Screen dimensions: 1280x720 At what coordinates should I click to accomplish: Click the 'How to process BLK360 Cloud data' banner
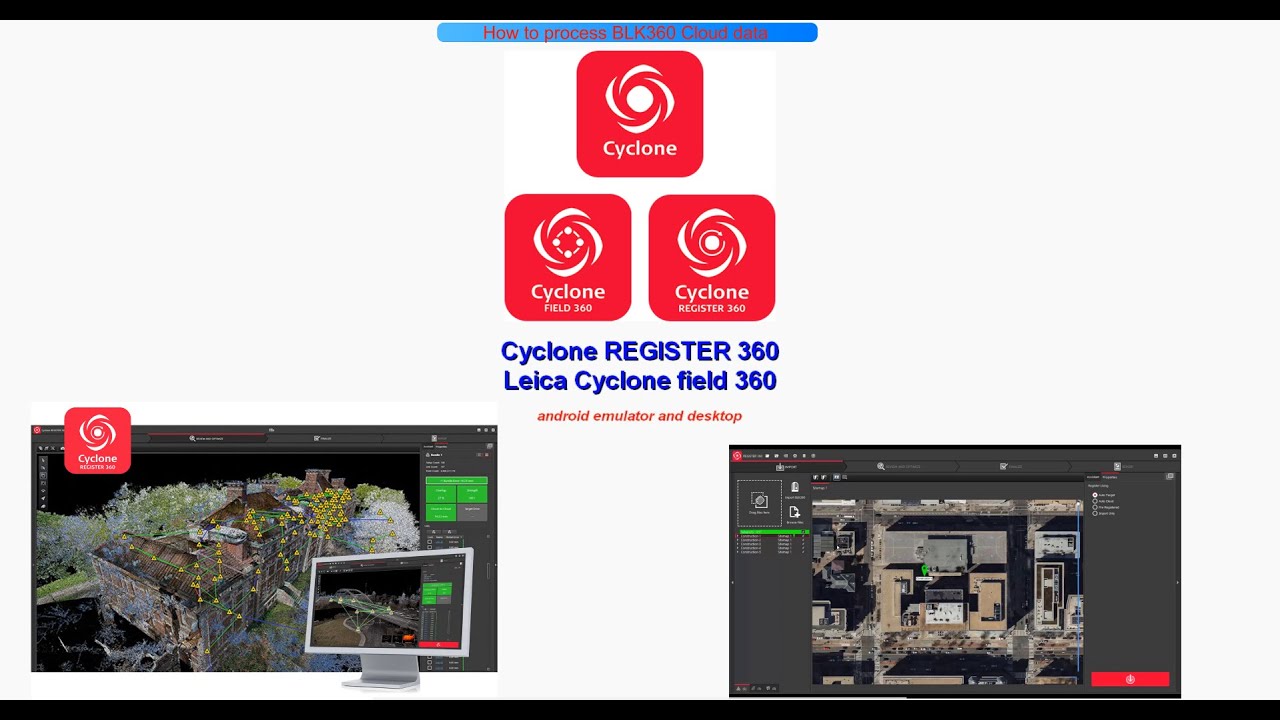[627, 33]
